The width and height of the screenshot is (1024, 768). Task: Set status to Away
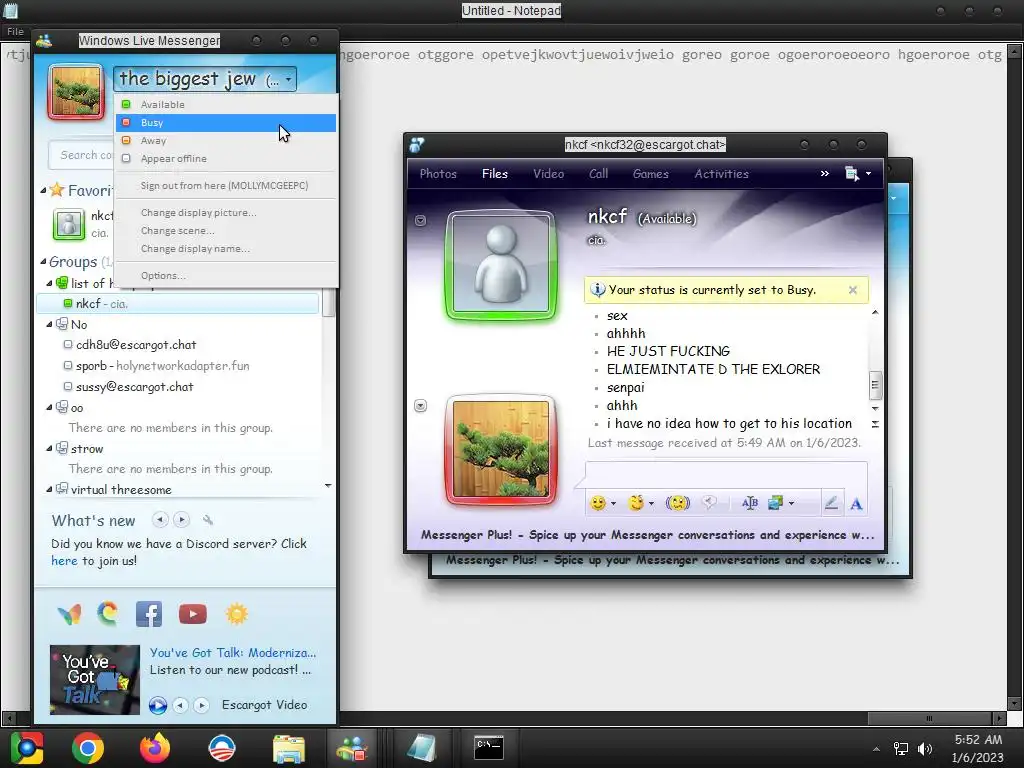(x=226, y=140)
